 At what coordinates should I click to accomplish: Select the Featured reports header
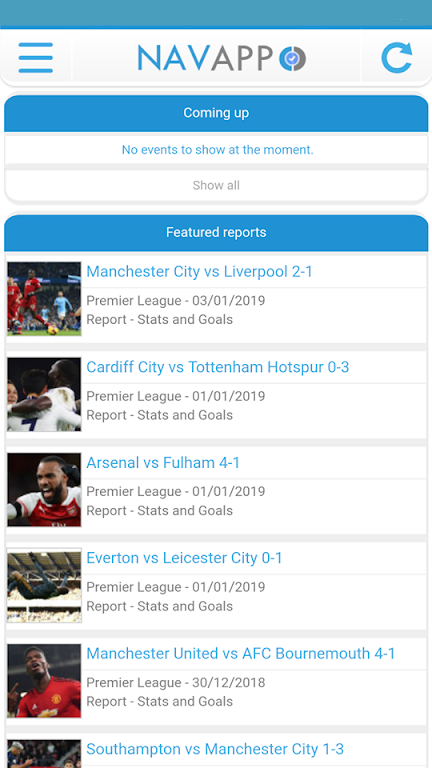(x=216, y=233)
